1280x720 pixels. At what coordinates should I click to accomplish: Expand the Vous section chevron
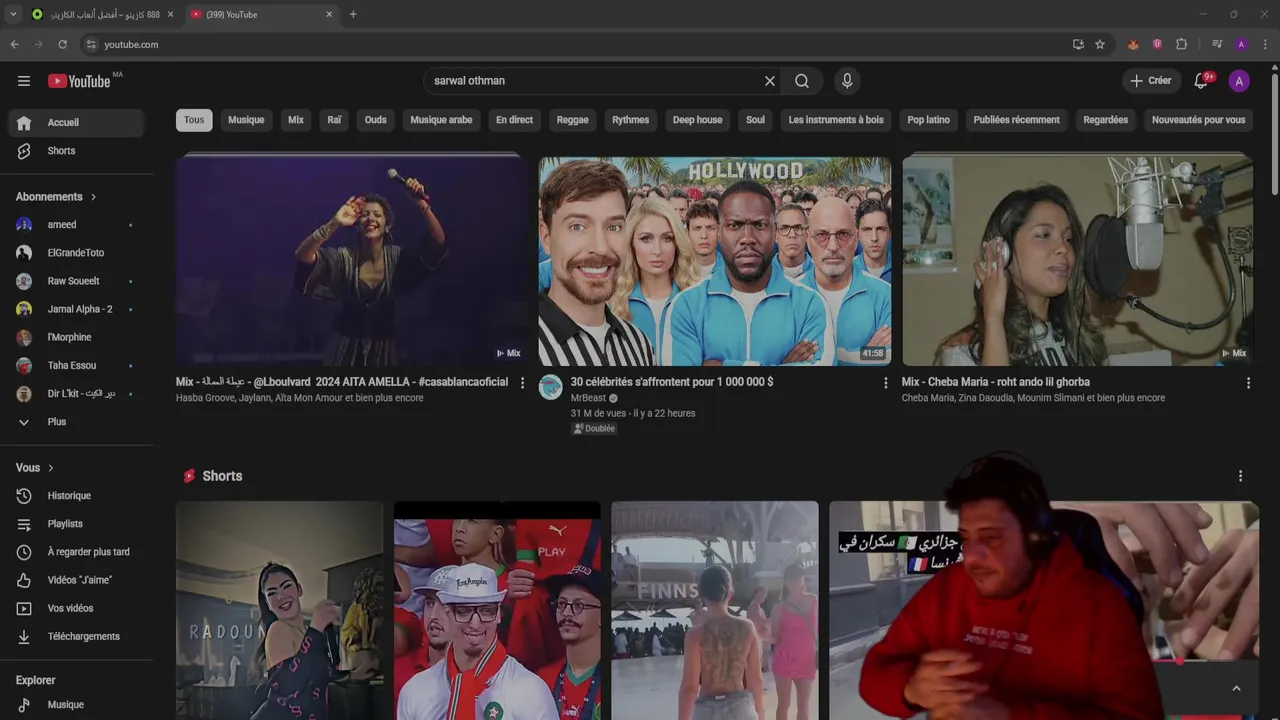coord(50,468)
